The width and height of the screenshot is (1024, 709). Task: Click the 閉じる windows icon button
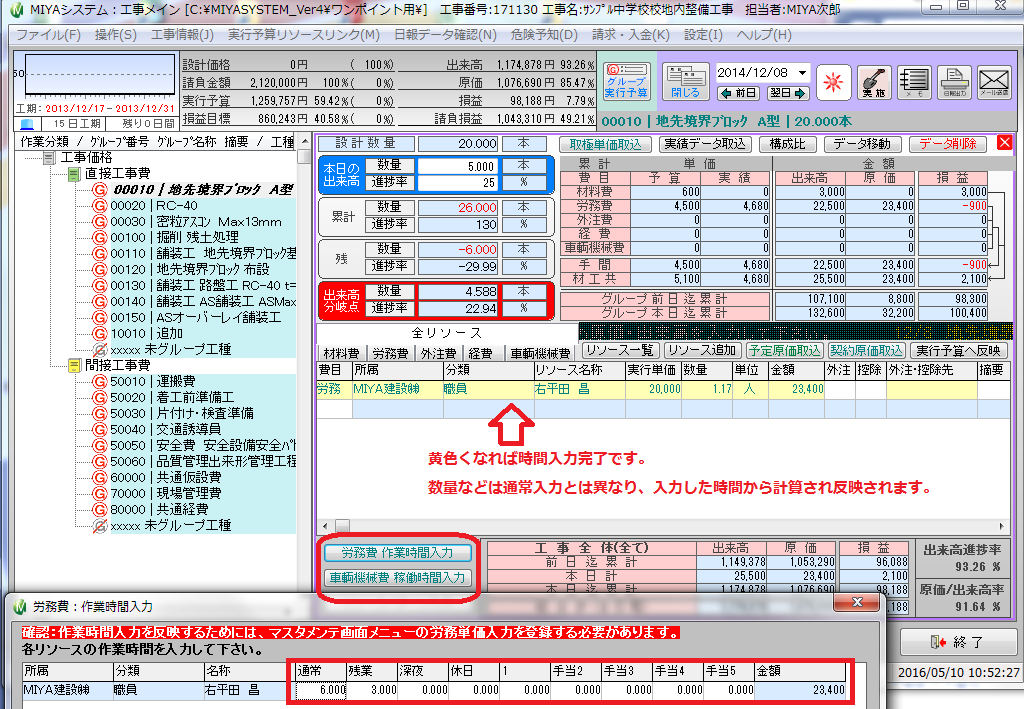coord(686,81)
